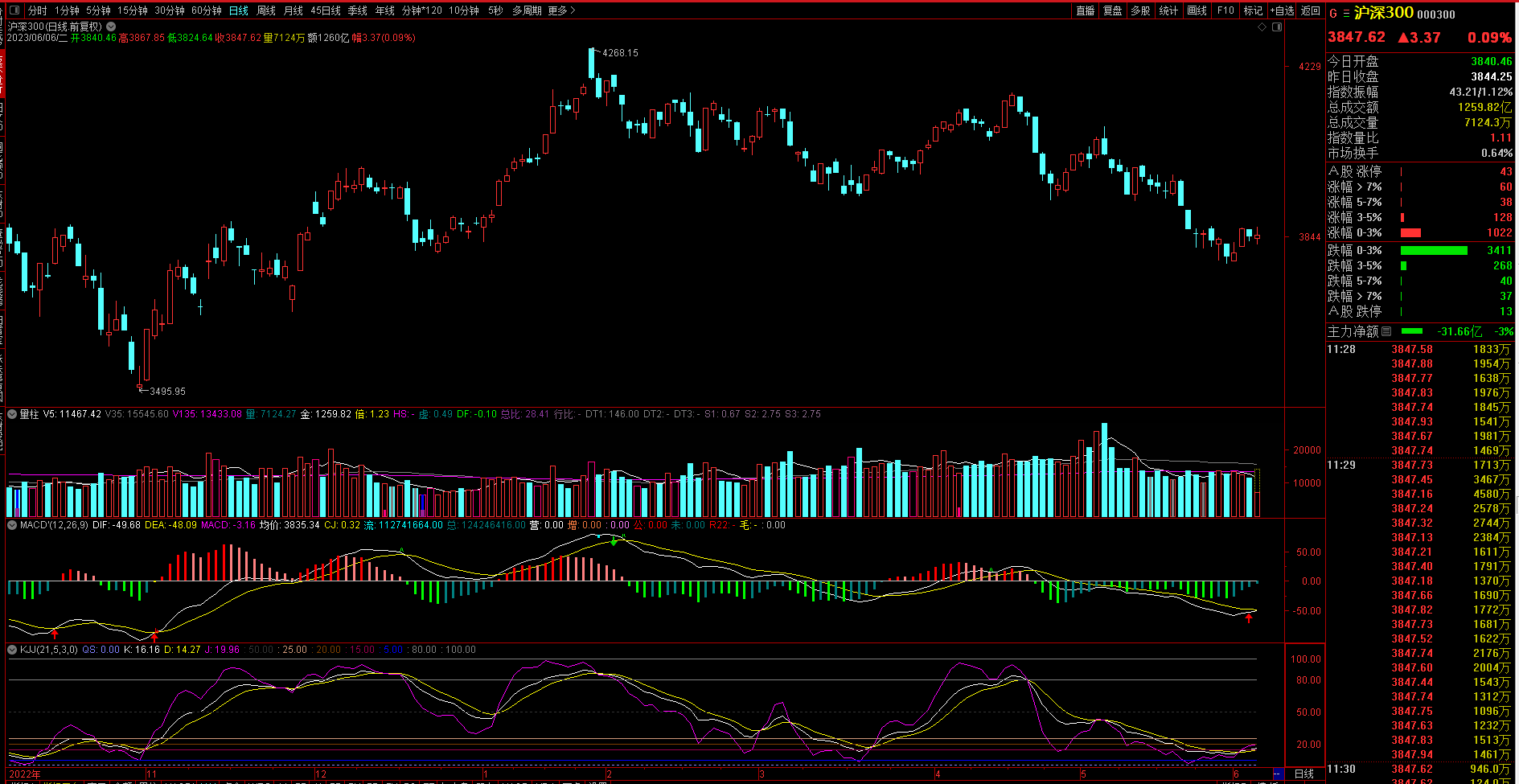Click the 总成交额 value 1259.82亿
This screenshot has height=784, width=1519.
pos(1485,107)
